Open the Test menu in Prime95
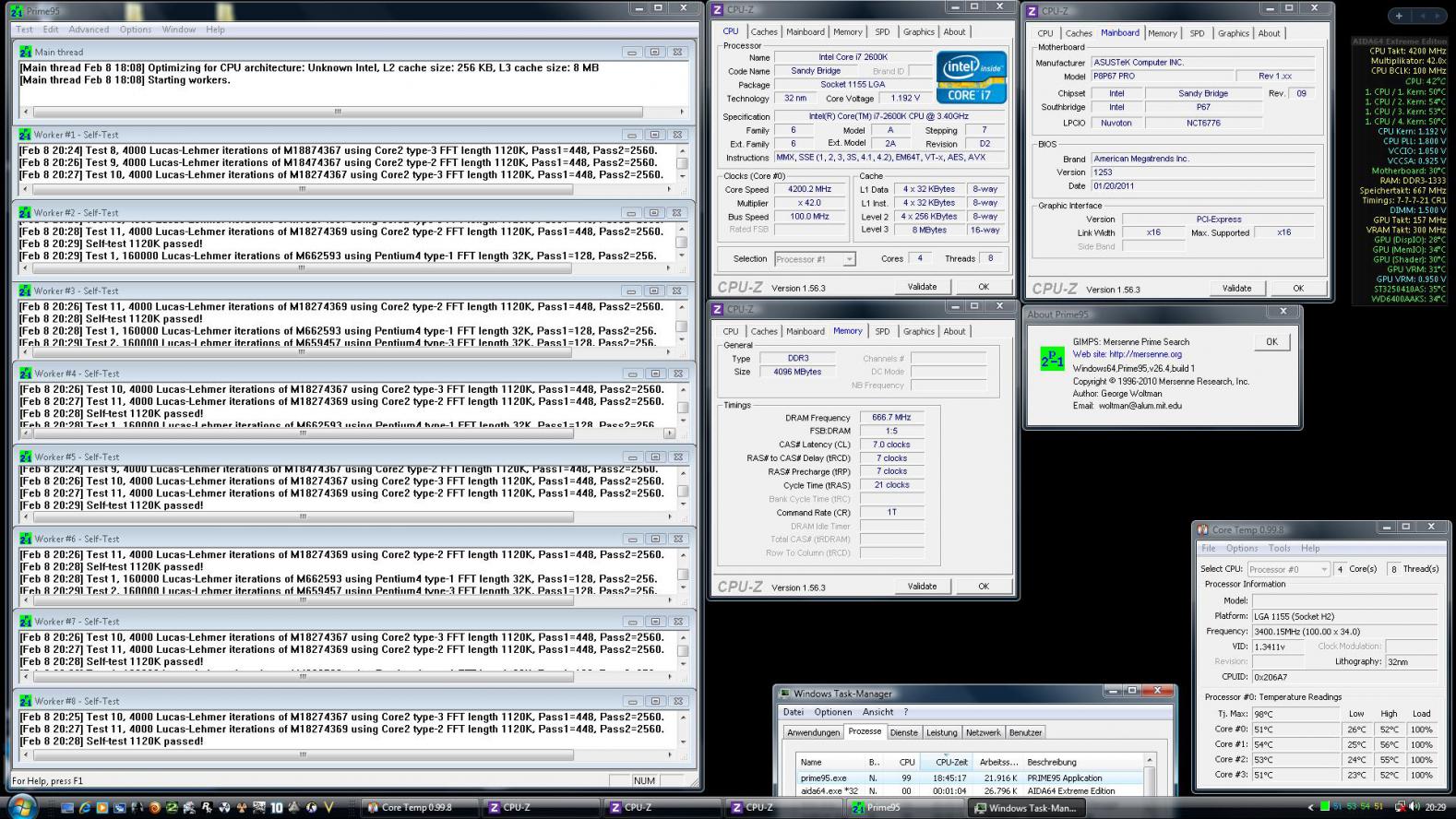 (24, 30)
